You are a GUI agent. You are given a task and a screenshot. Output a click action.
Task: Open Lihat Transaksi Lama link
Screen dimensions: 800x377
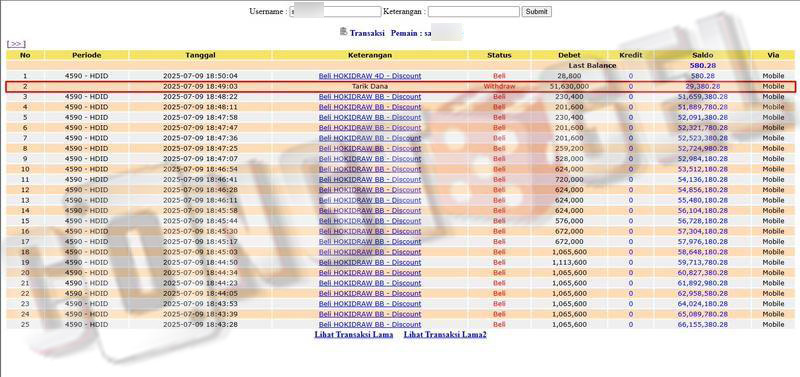tap(354, 335)
